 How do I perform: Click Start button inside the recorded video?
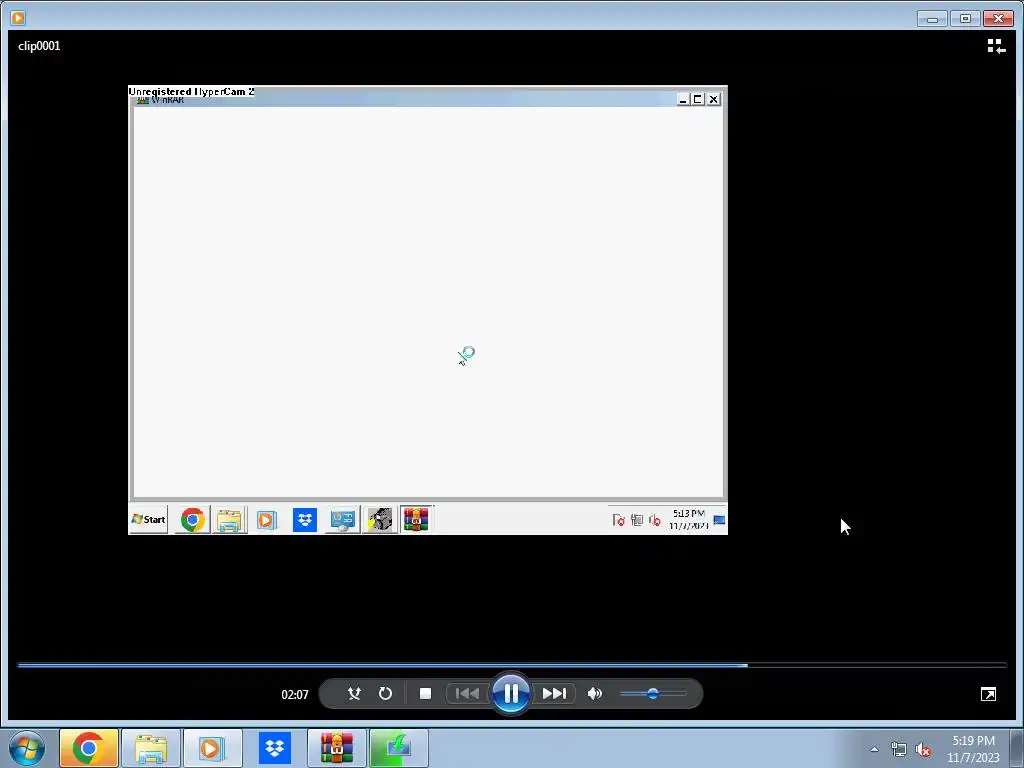pos(149,520)
